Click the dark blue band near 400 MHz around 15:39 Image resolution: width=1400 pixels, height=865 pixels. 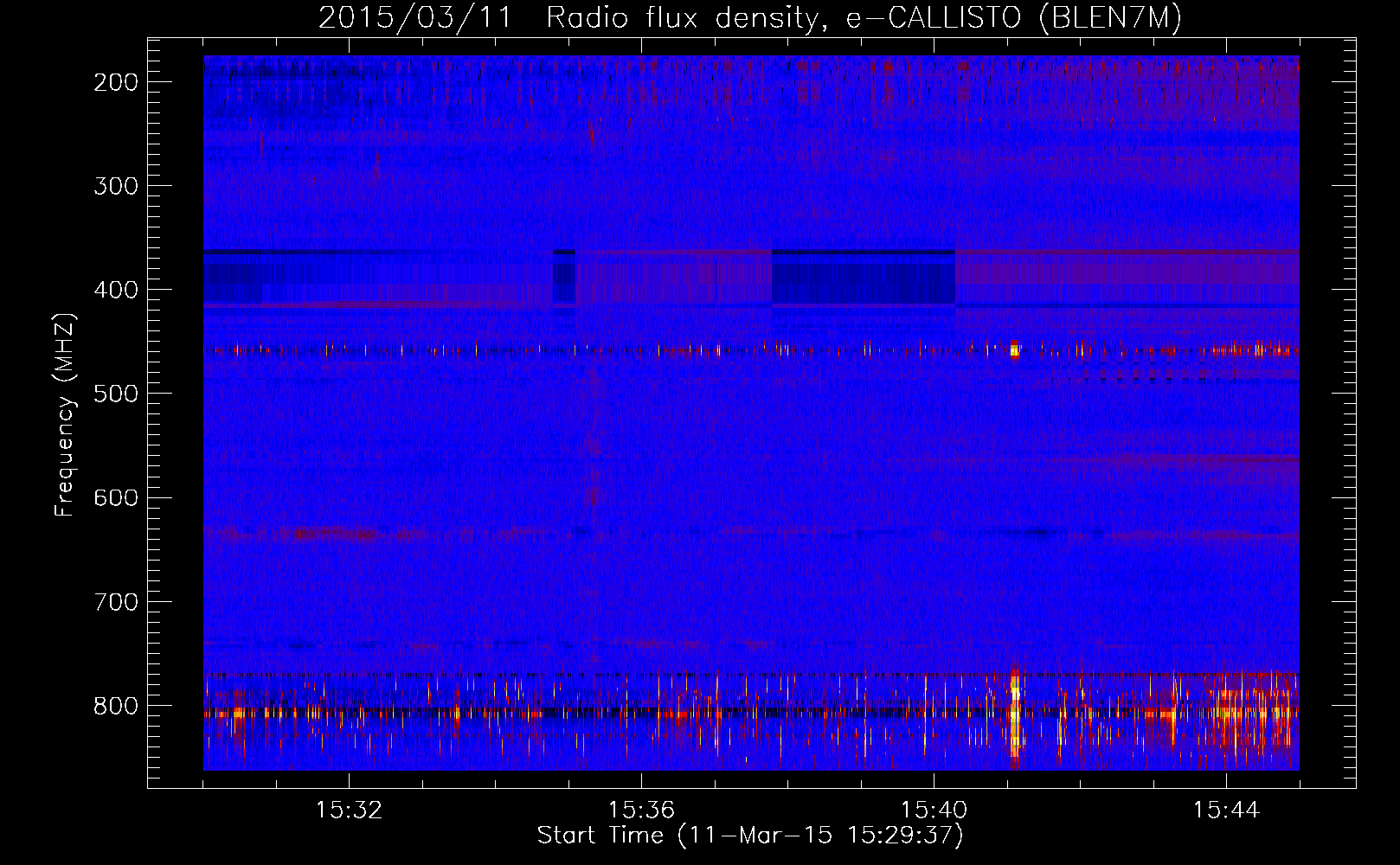pyautogui.click(x=863, y=278)
